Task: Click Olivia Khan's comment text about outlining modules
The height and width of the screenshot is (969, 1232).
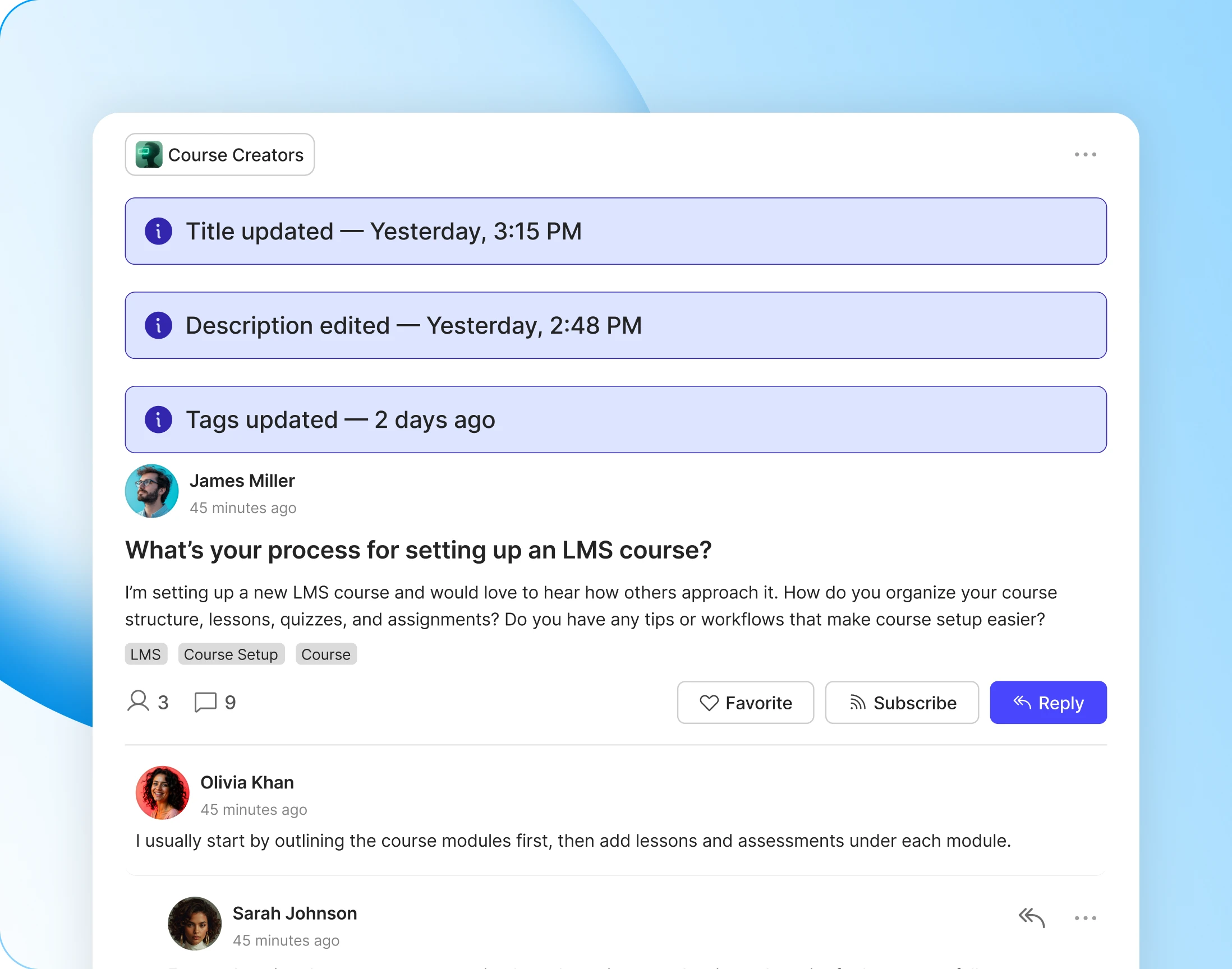Action: (573, 841)
